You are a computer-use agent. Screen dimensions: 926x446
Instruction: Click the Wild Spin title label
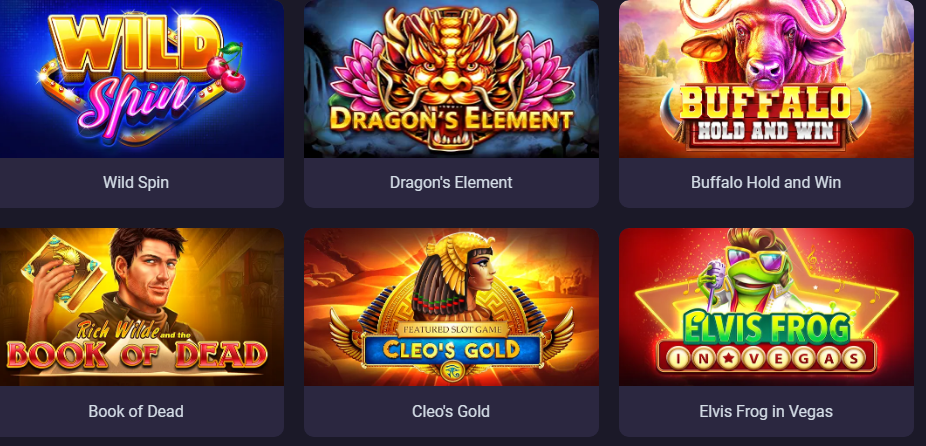coord(136,183)
